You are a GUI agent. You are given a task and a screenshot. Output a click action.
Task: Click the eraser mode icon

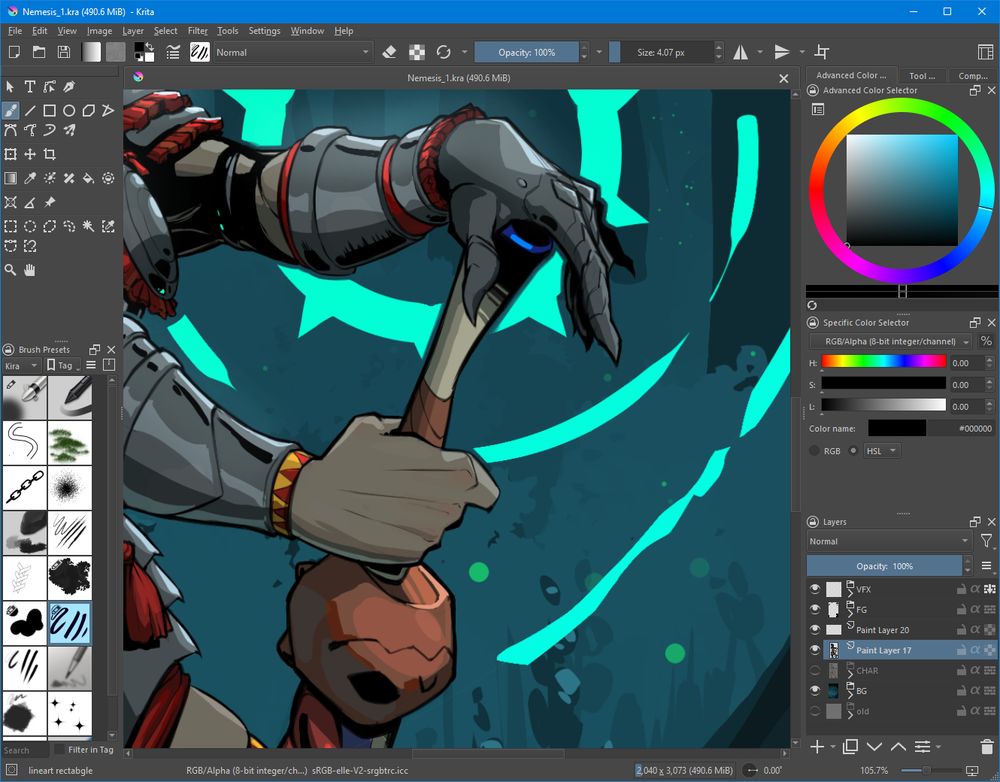pyautogui.click(x=390, y=52)
